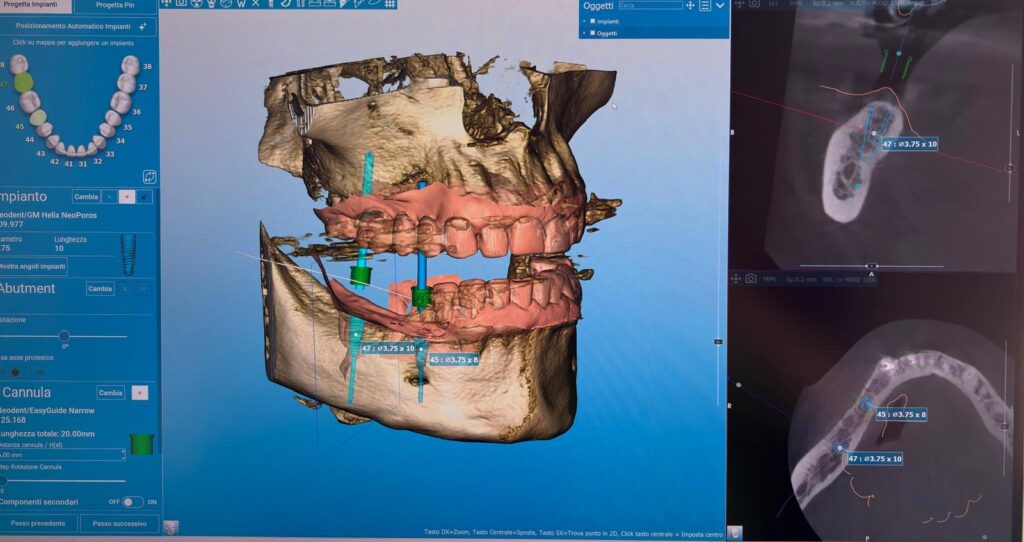
Task: Click the X icon in the top toolbar
Action: pos(255,3)
